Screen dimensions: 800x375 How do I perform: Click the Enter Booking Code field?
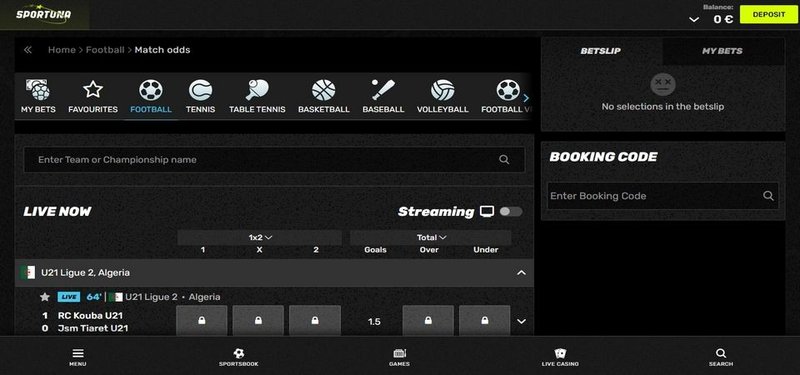pyautogui.click(x=663, y=196)
